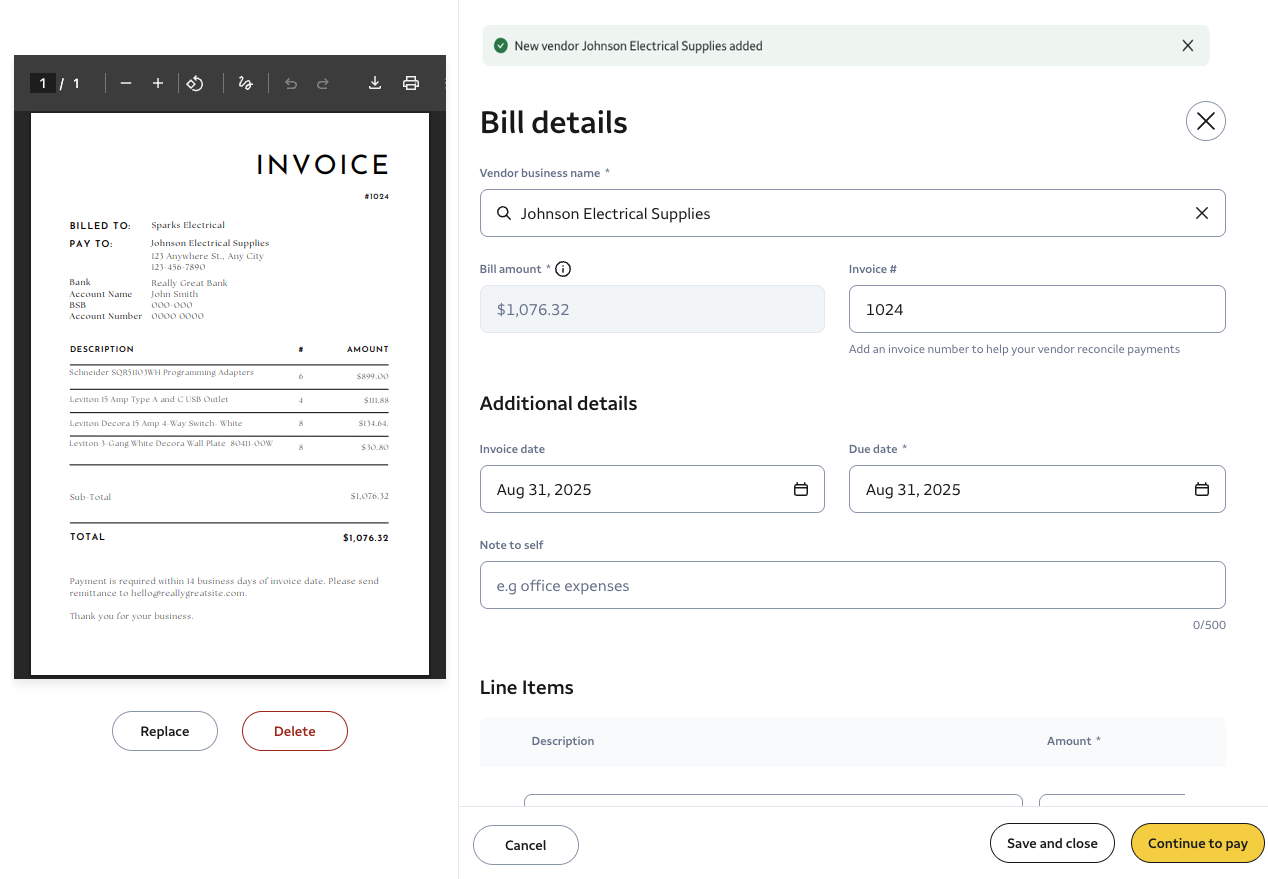Click Save and close
This screenshot has height=879, width=1268.
pos(1052,843)
